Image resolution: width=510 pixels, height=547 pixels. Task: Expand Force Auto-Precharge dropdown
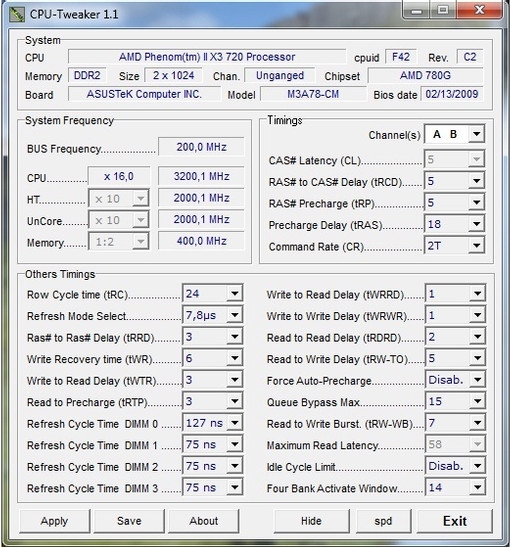pos(455,380)
